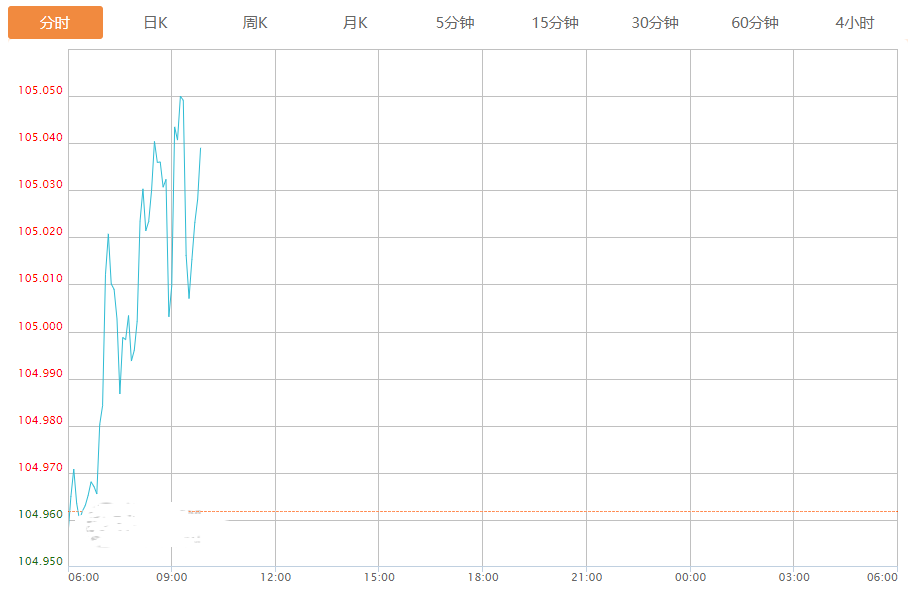This screenshot has height=593, width=911.
Task: Click the 12:00 time axis label
Action: (276, 578)
